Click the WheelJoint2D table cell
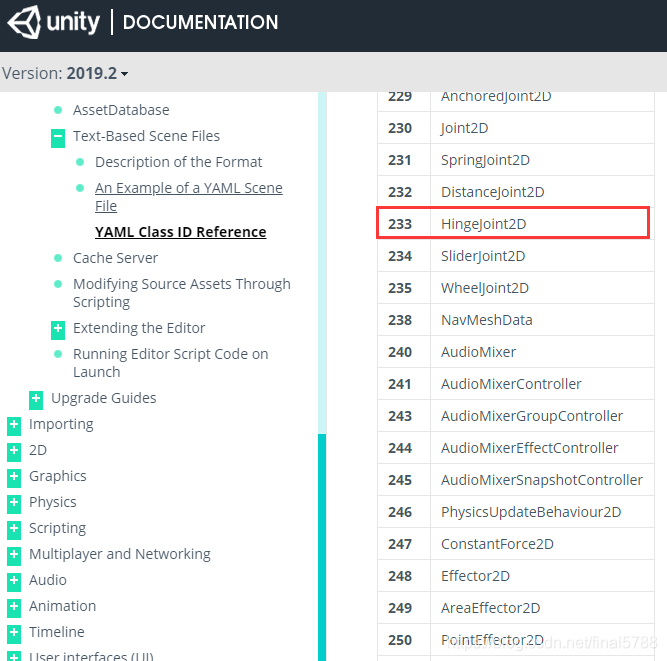 (x=542, y=288)
